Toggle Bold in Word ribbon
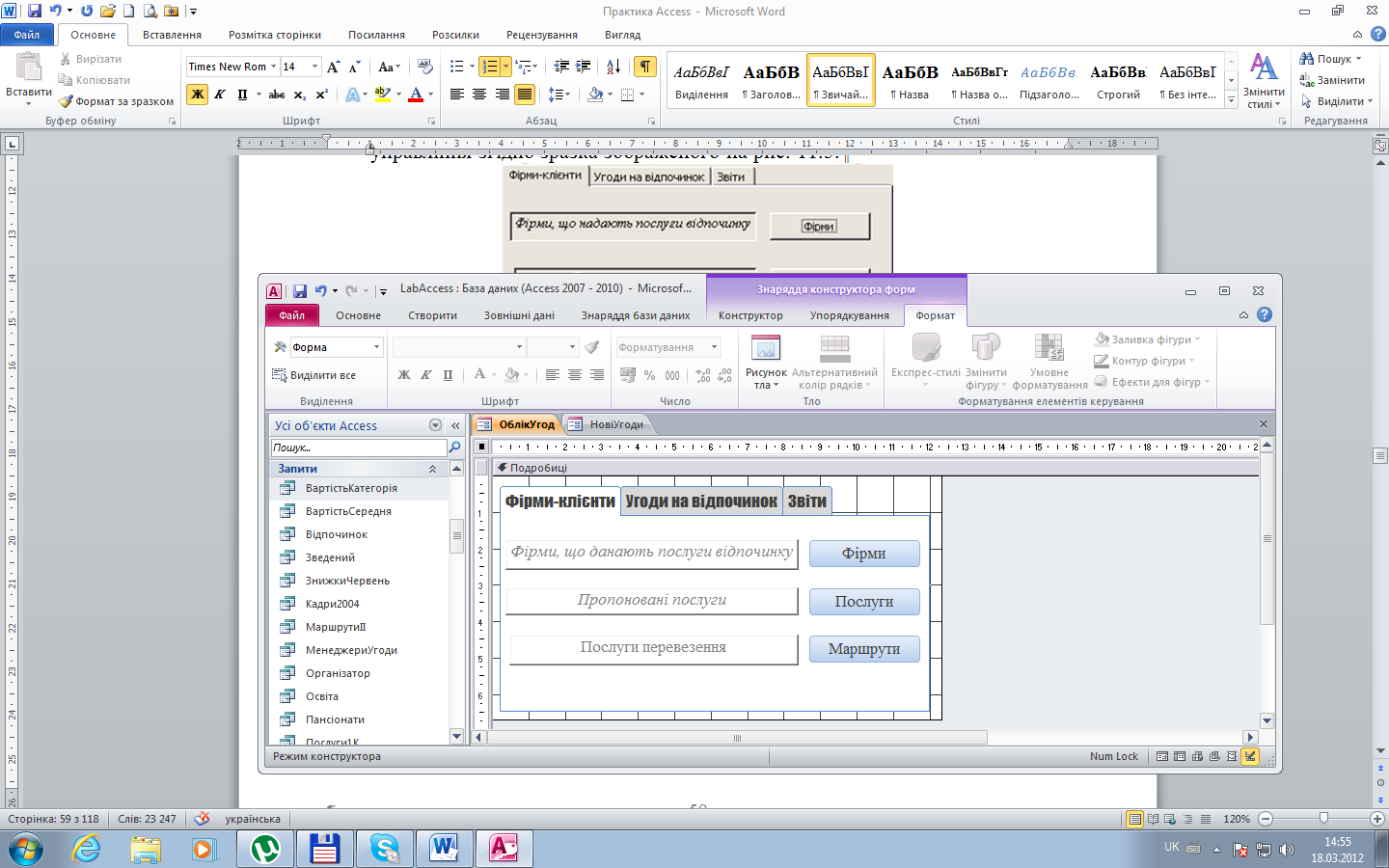This screenshot has width=1389, height=868. [198, 95]
